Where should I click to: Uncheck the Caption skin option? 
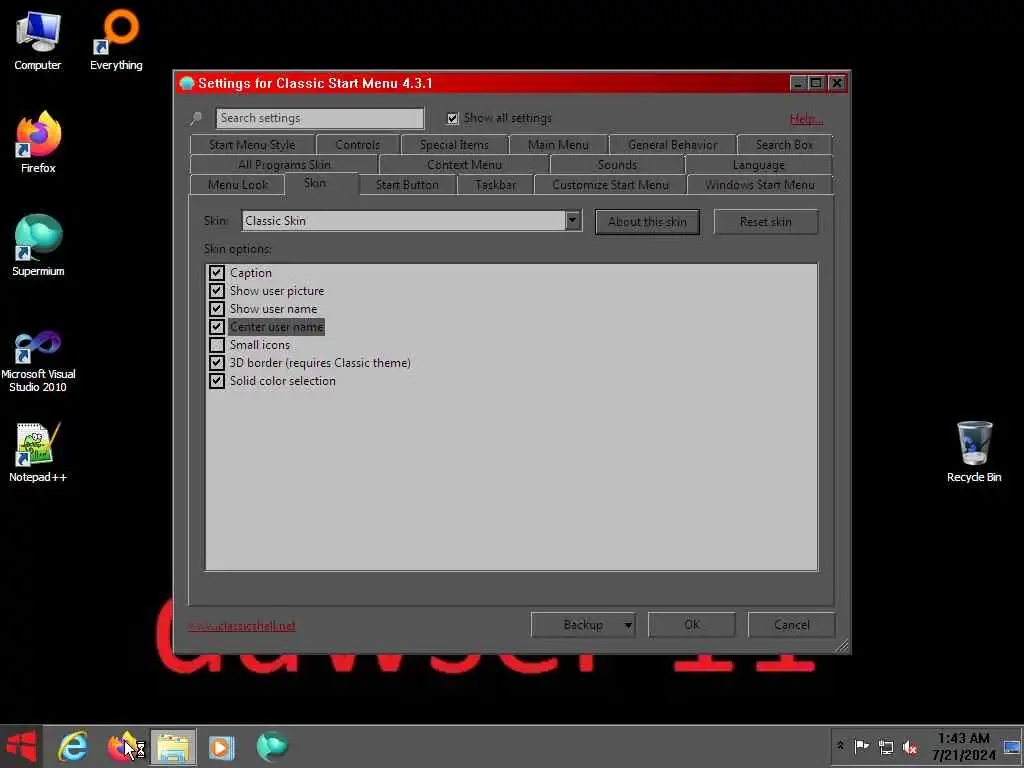(x=217, y=272)
